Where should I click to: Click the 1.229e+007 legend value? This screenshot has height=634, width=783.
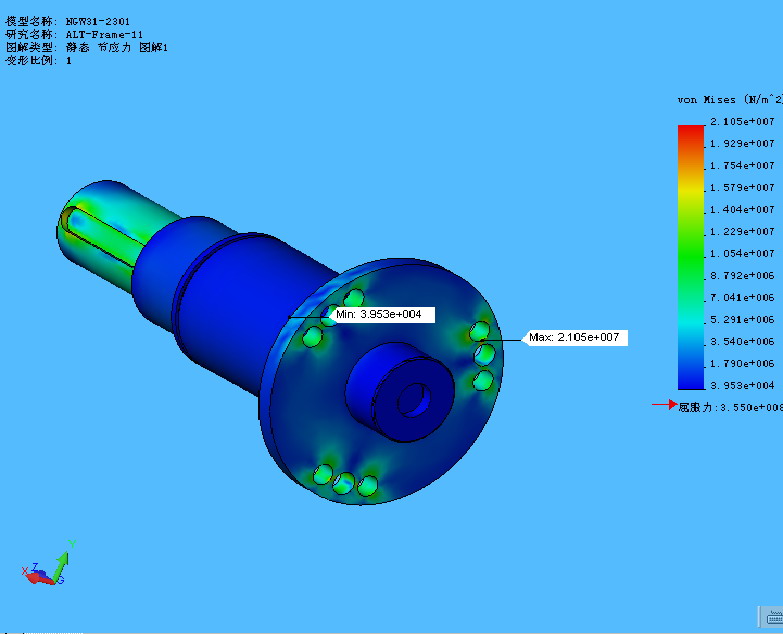(742, 231)
